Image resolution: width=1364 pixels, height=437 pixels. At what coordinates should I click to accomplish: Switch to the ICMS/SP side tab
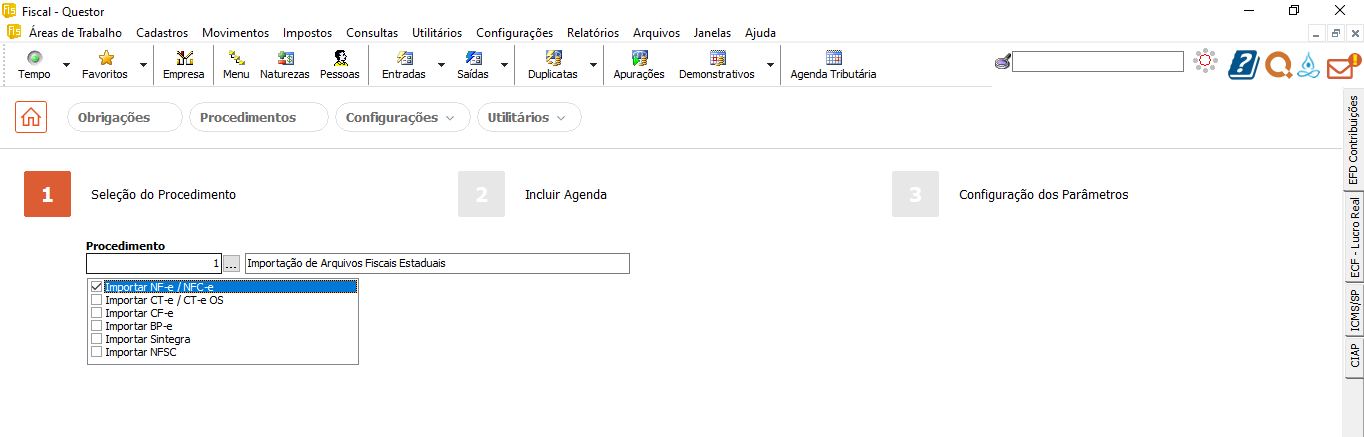(1353, 311)
